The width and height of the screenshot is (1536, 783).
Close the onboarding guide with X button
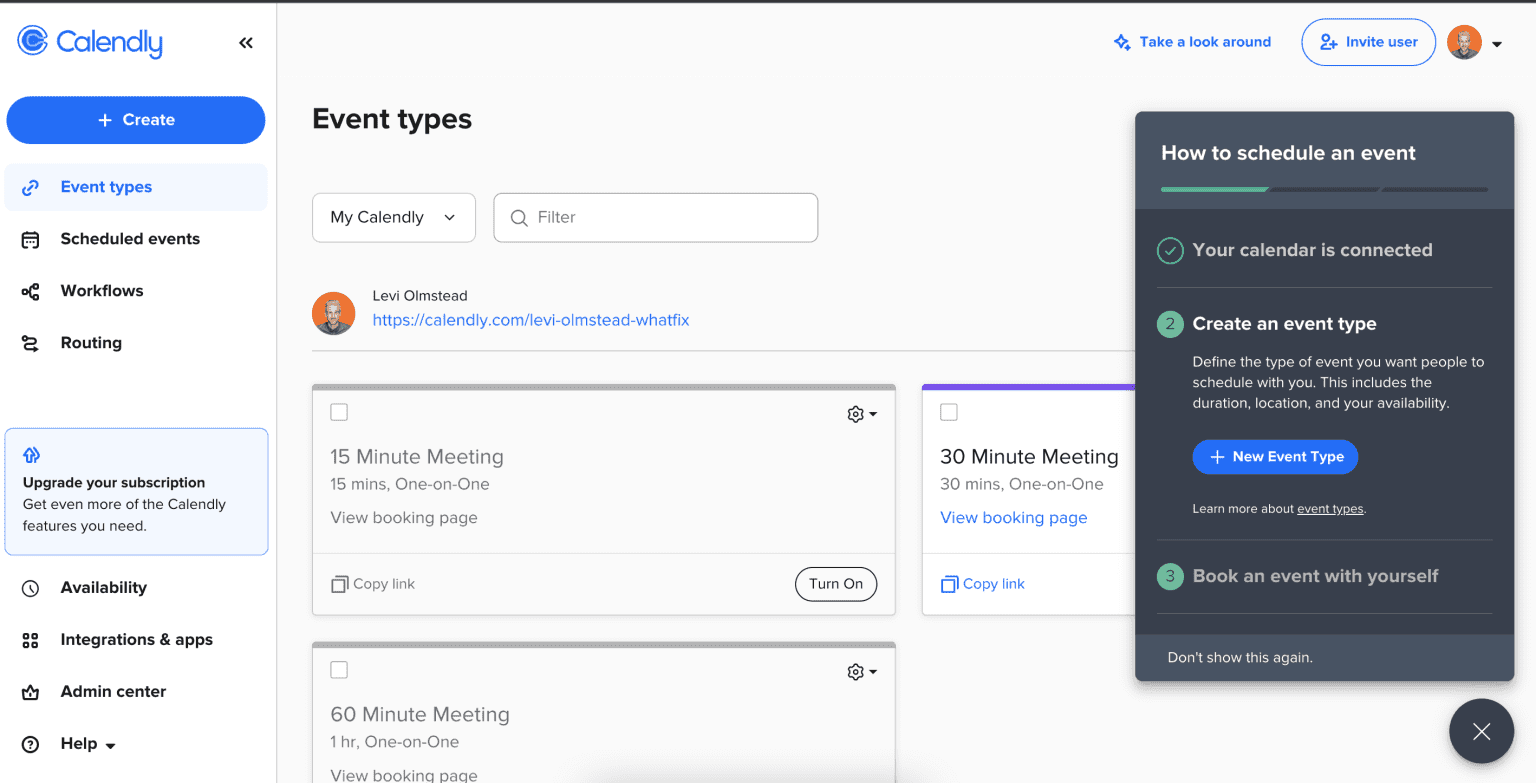(1481, 732)
